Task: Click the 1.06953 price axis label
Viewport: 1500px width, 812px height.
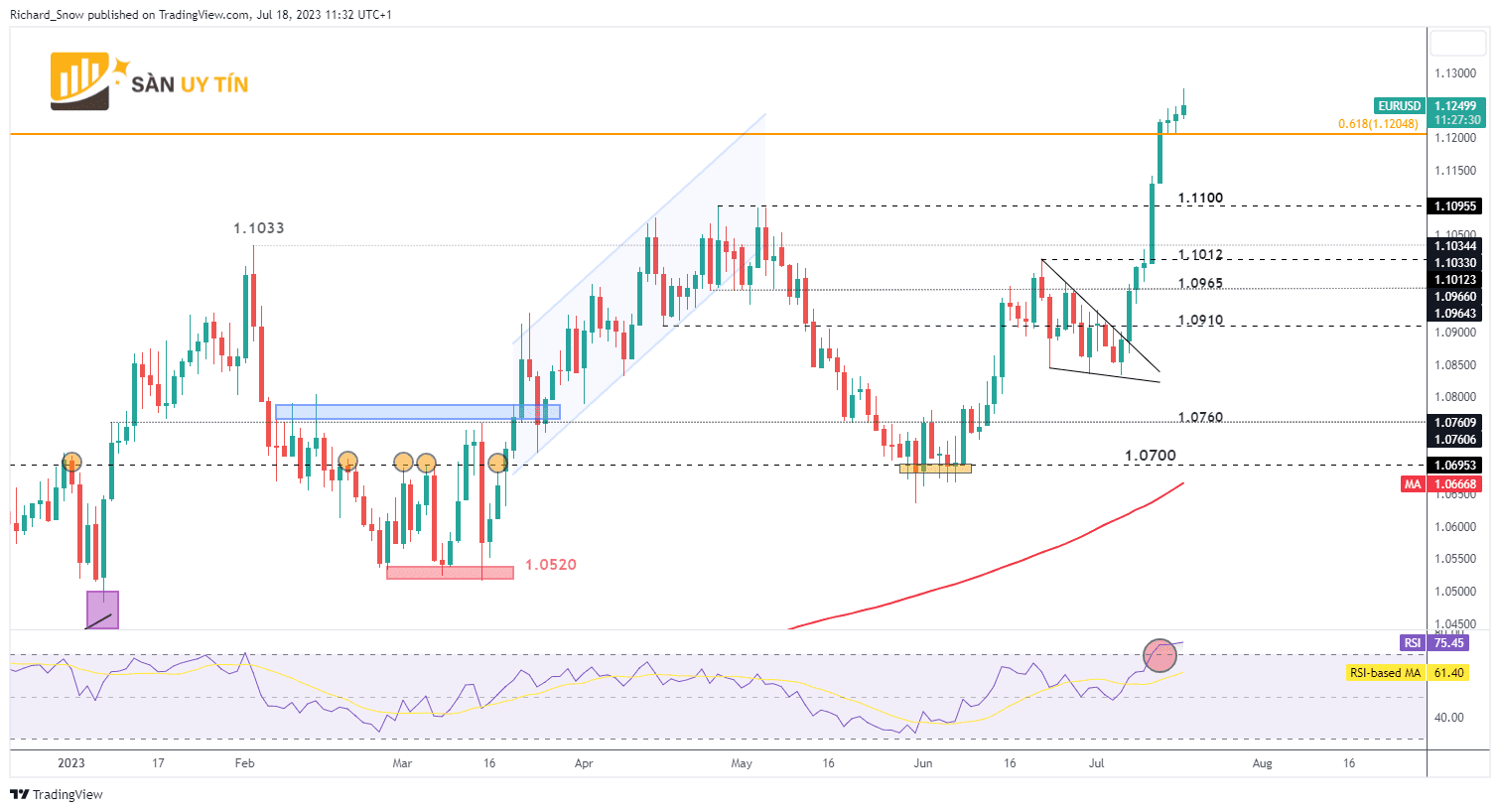Action: point(1456,465)
